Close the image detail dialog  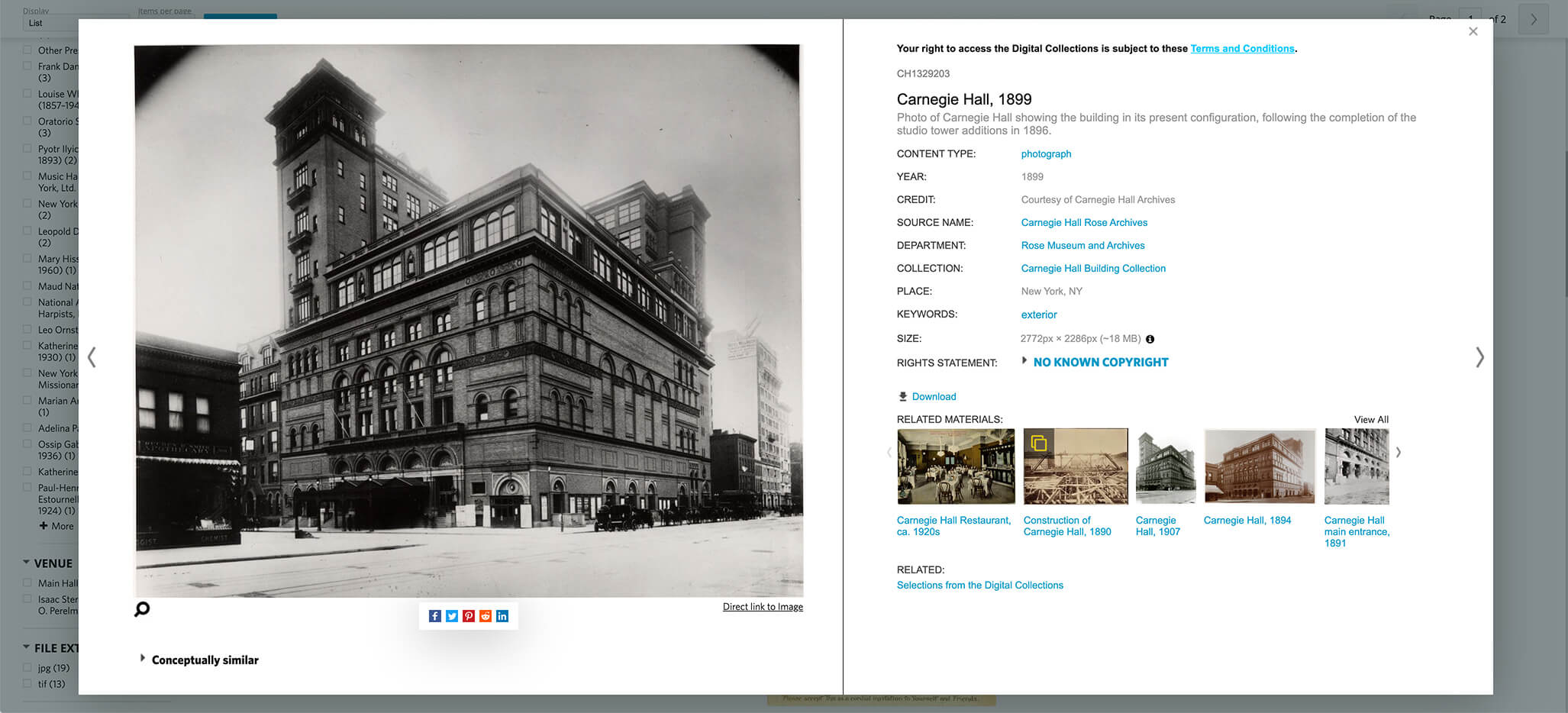coord(1473,31)
